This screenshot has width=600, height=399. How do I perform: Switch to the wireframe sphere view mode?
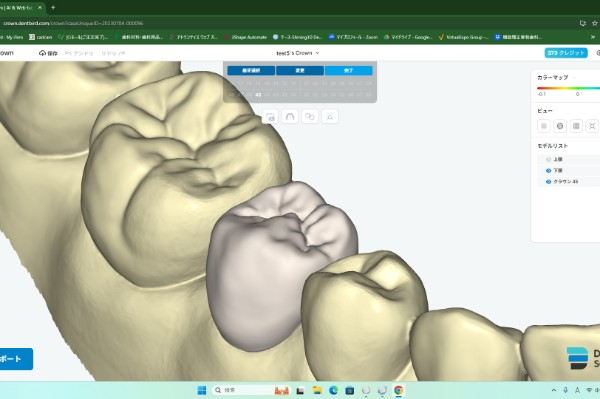560,126
